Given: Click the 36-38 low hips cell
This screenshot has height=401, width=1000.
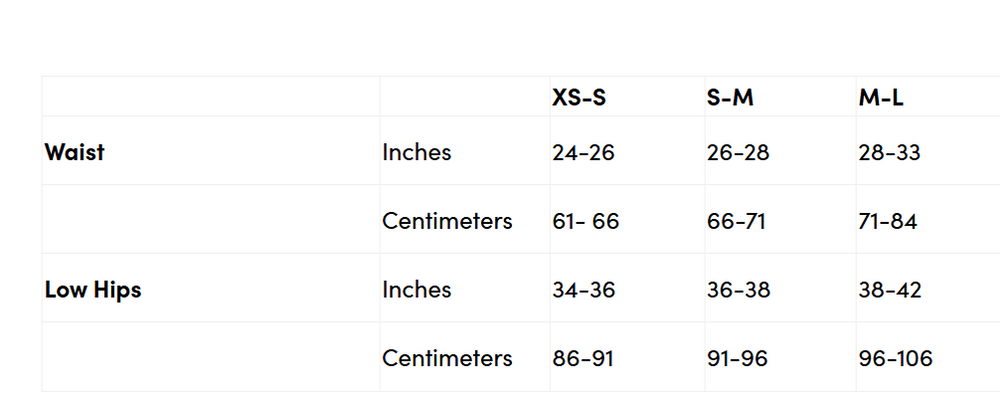Looking at the screenshot, I should coord(738,290).
